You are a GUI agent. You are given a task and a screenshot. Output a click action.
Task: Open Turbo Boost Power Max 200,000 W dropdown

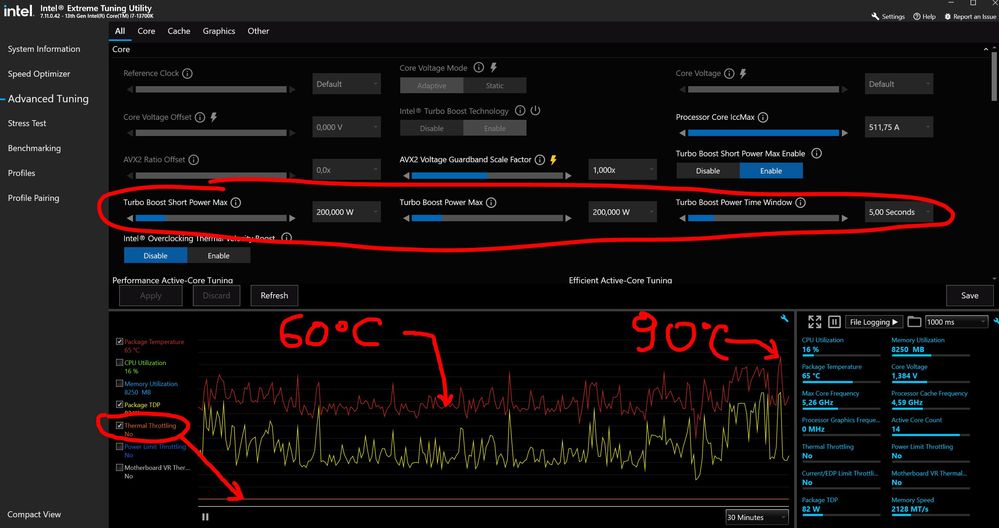[x=622, y=212]
